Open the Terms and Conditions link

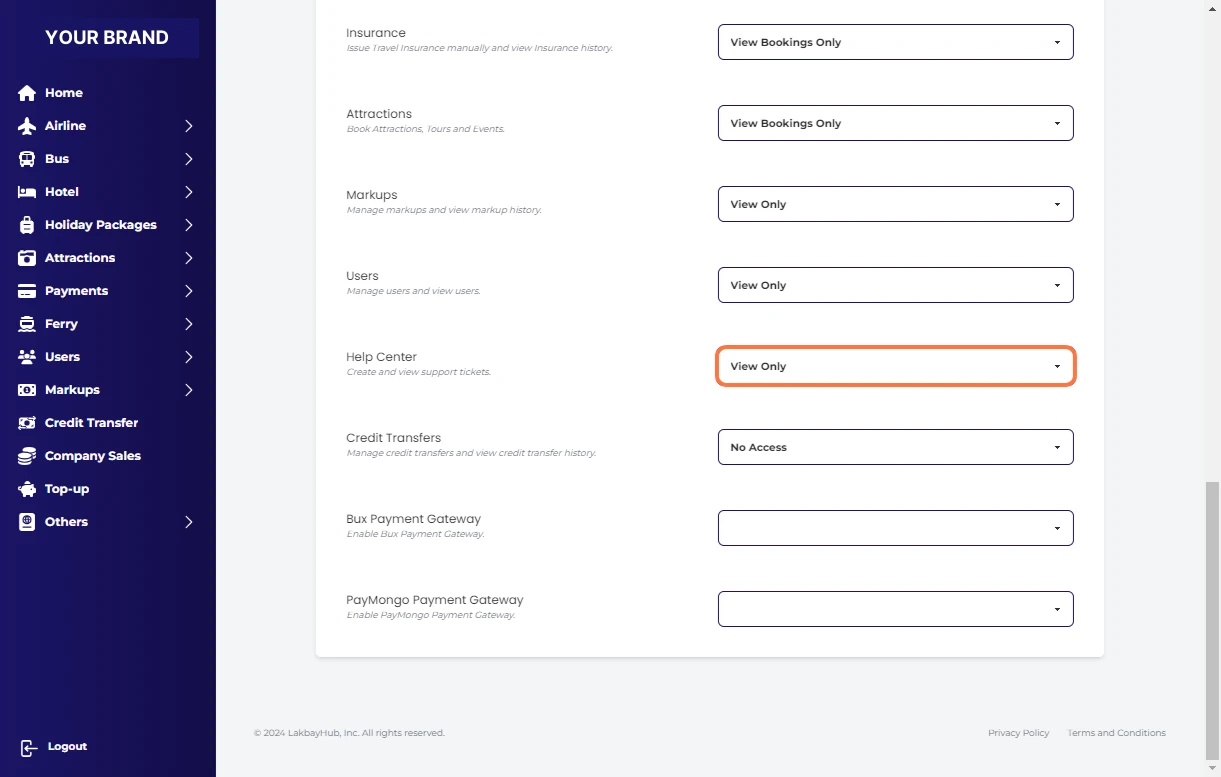pos(1116,733)
